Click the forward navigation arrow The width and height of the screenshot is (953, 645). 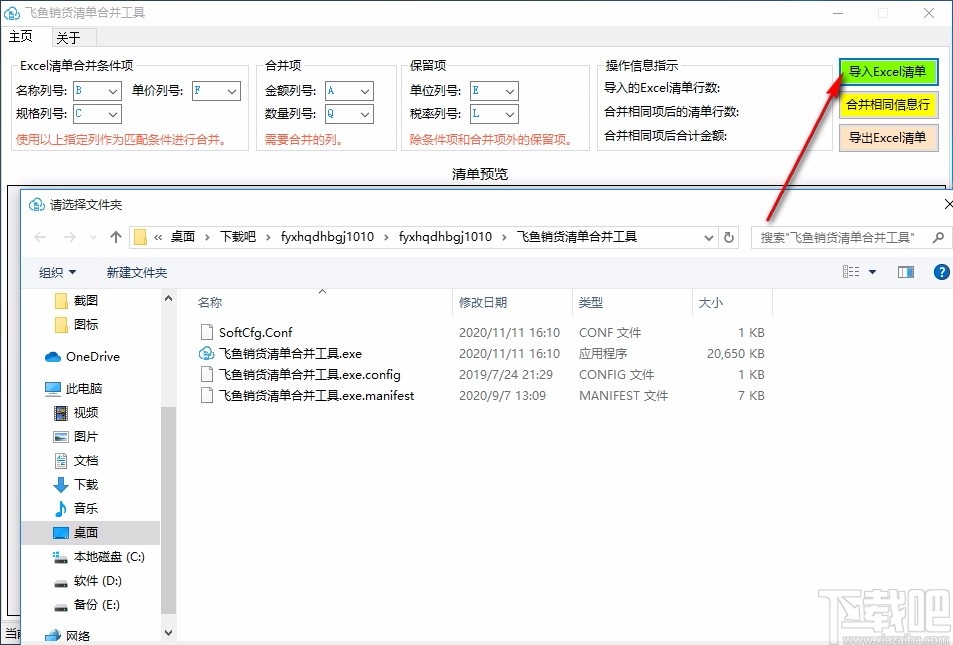(68, 237)
